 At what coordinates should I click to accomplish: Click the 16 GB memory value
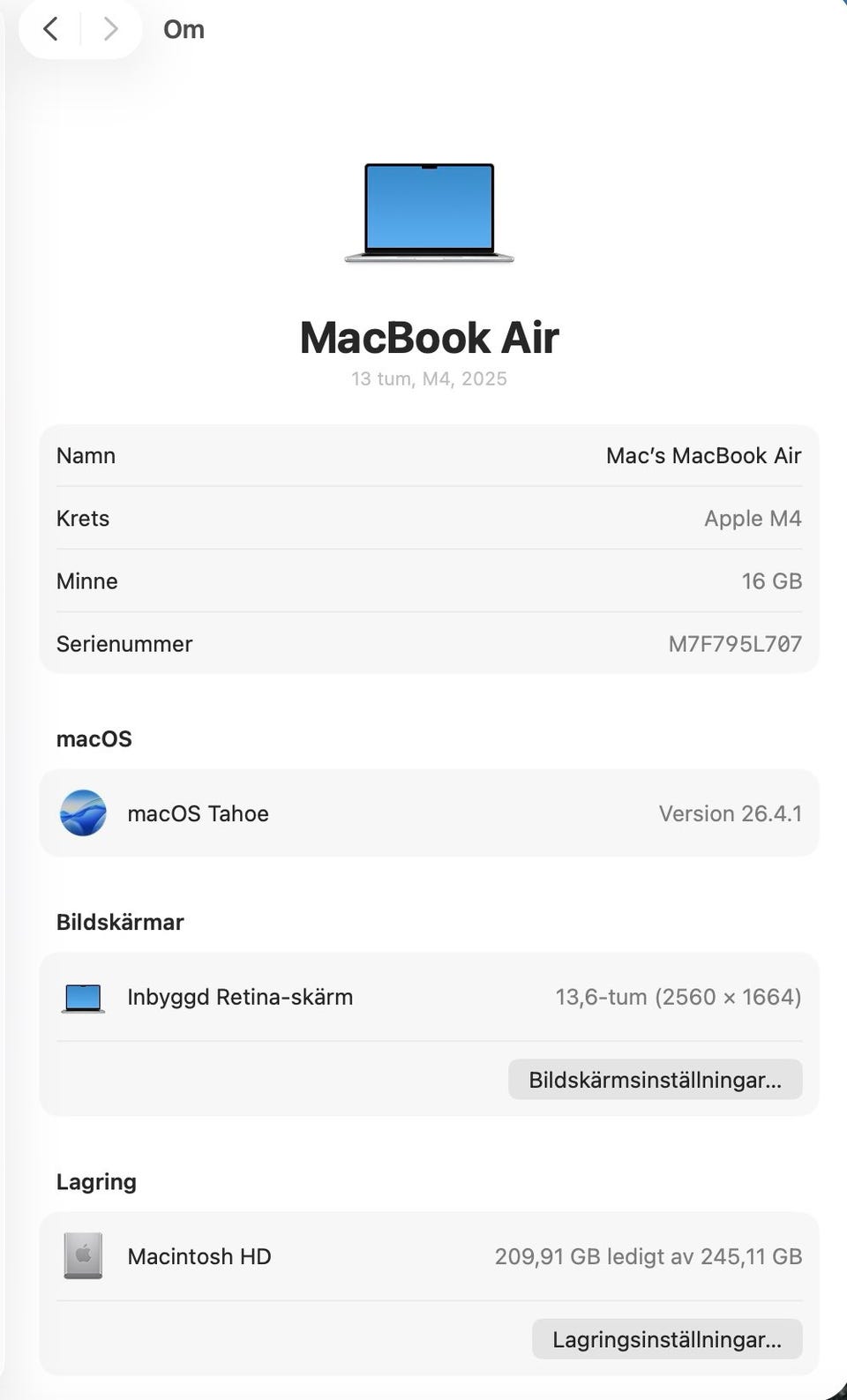coord(771,580)
